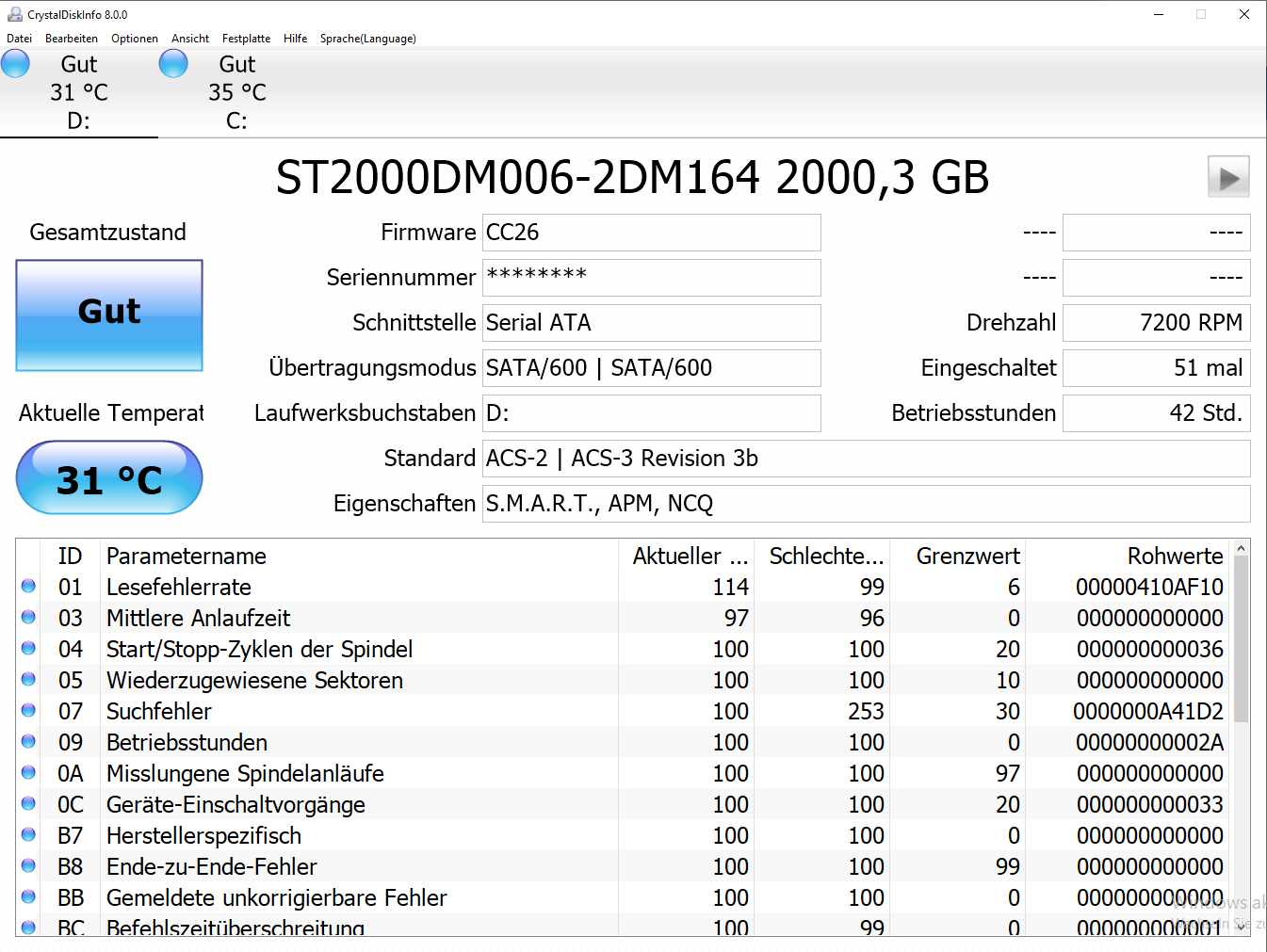Screen dimensions: 1267x952
Task: Click the blue status orb for C:
Action: pyautogui.click(x=173, y=64)
